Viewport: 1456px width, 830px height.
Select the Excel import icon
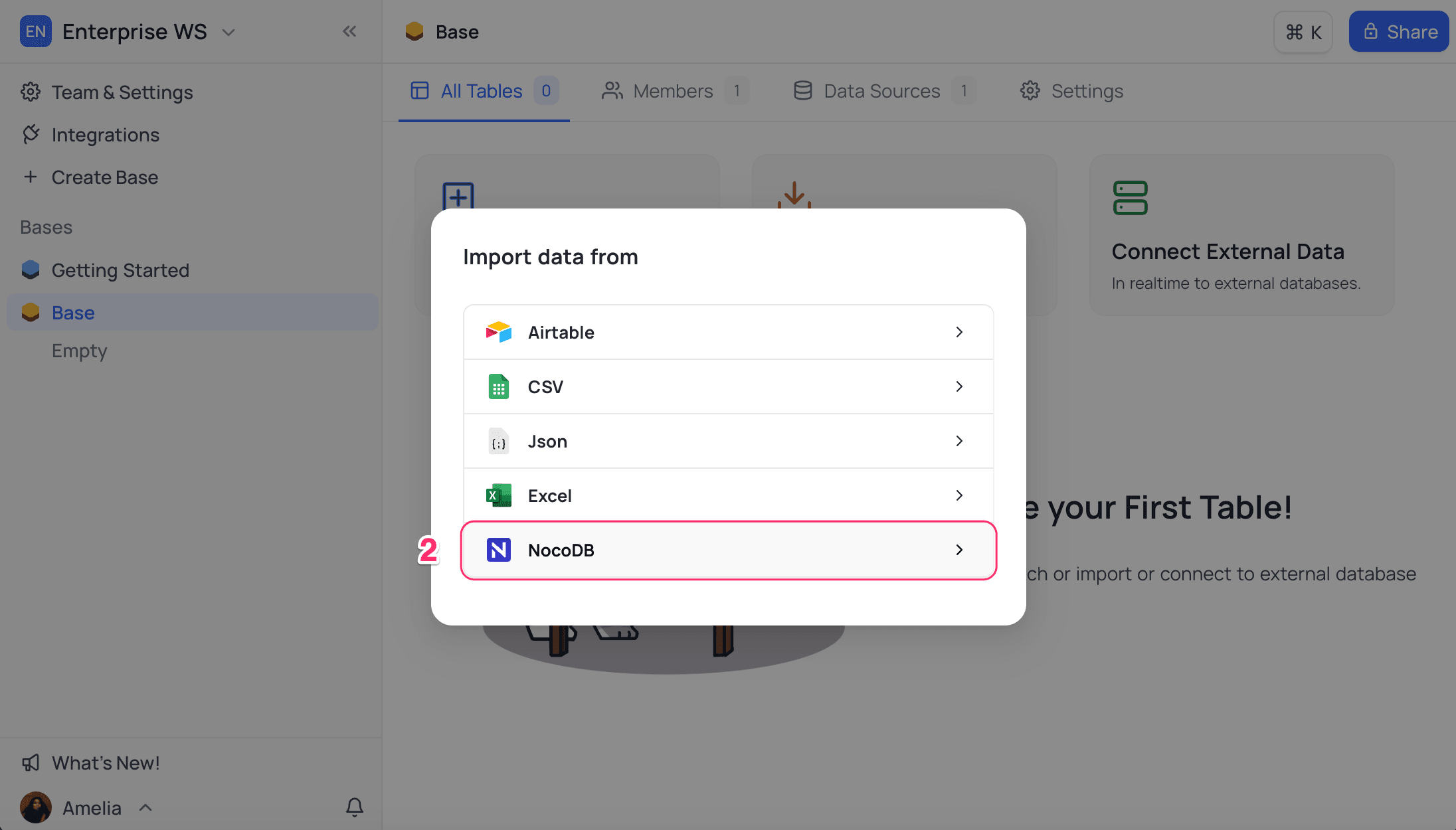pyautogui.click(x=498, y=495)
